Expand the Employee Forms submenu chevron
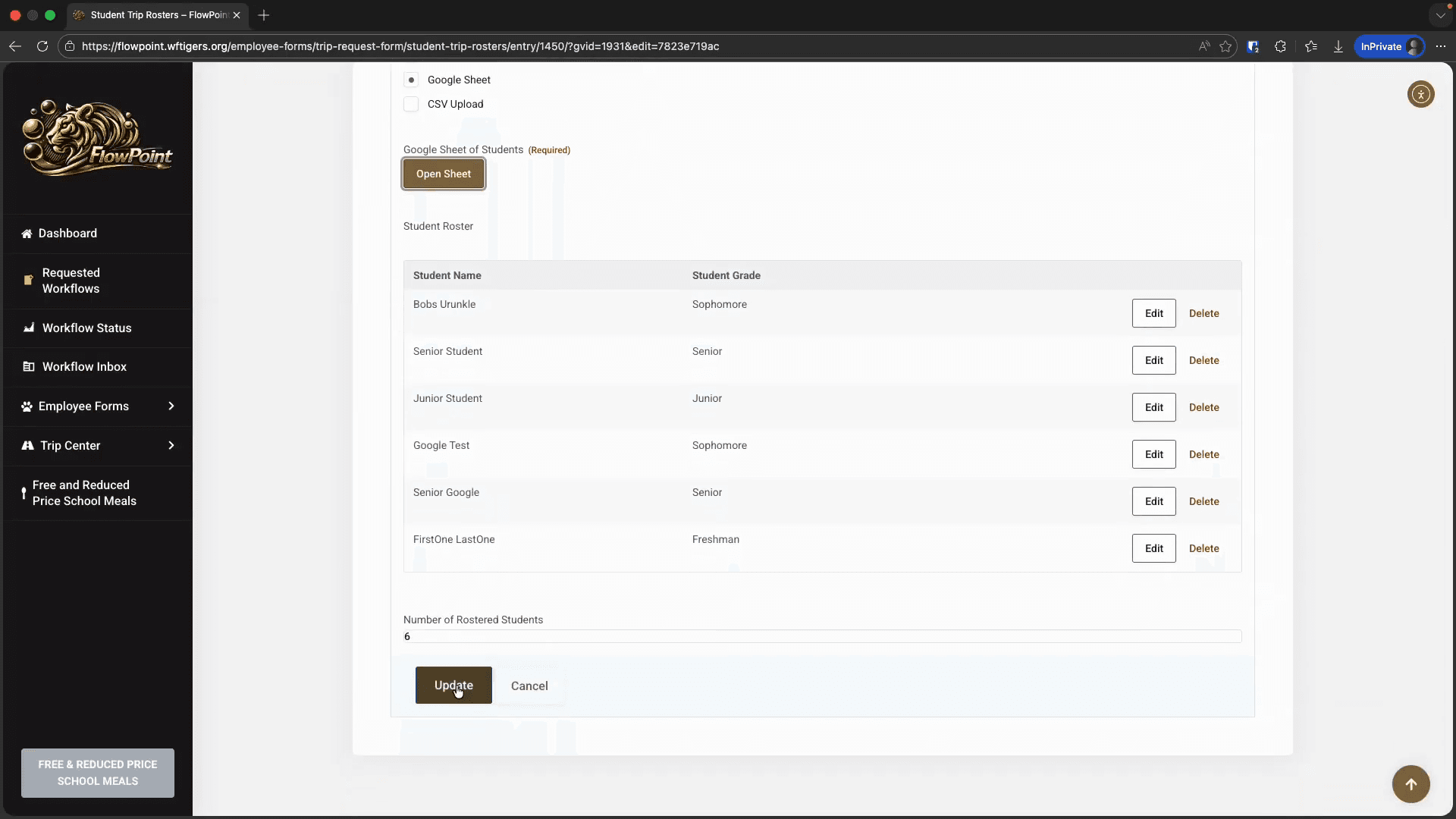 coord(171,406)
